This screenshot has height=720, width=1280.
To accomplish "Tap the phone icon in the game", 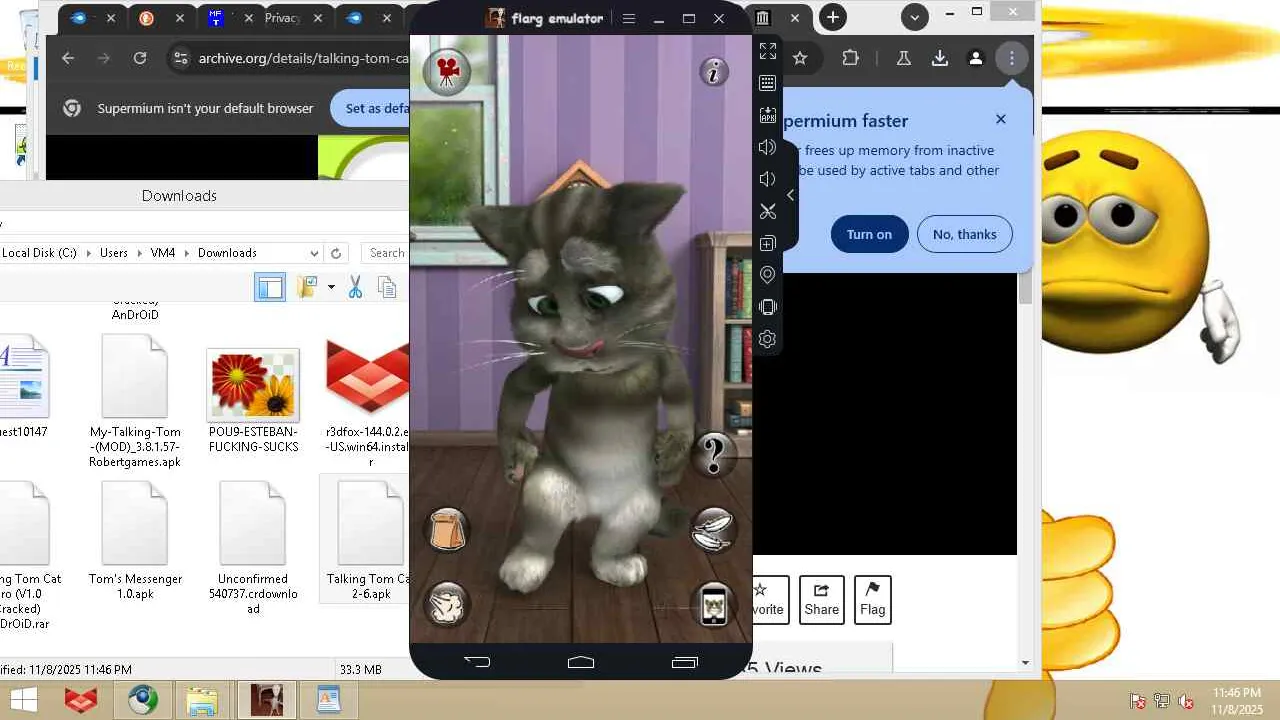I will click(x=713, y=605).
